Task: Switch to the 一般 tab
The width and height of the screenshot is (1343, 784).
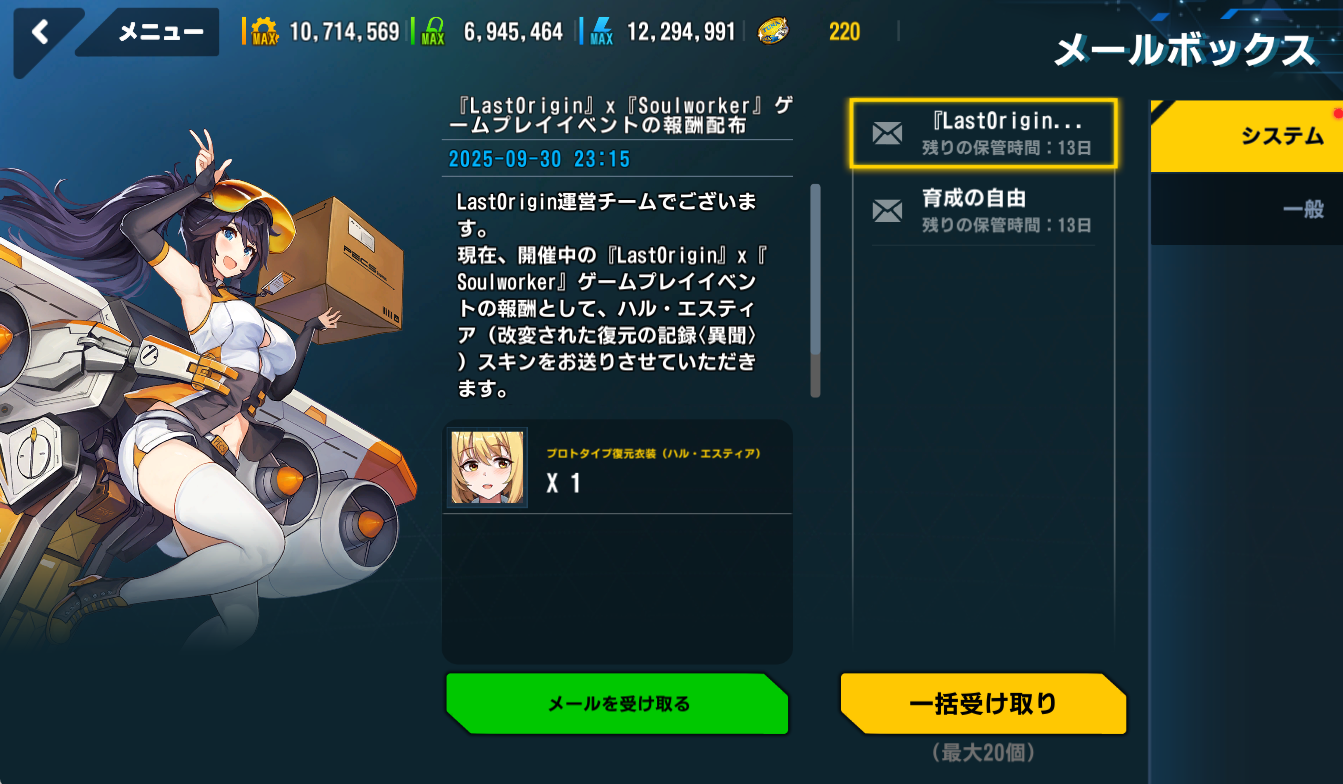Action: coord(1247,209)
